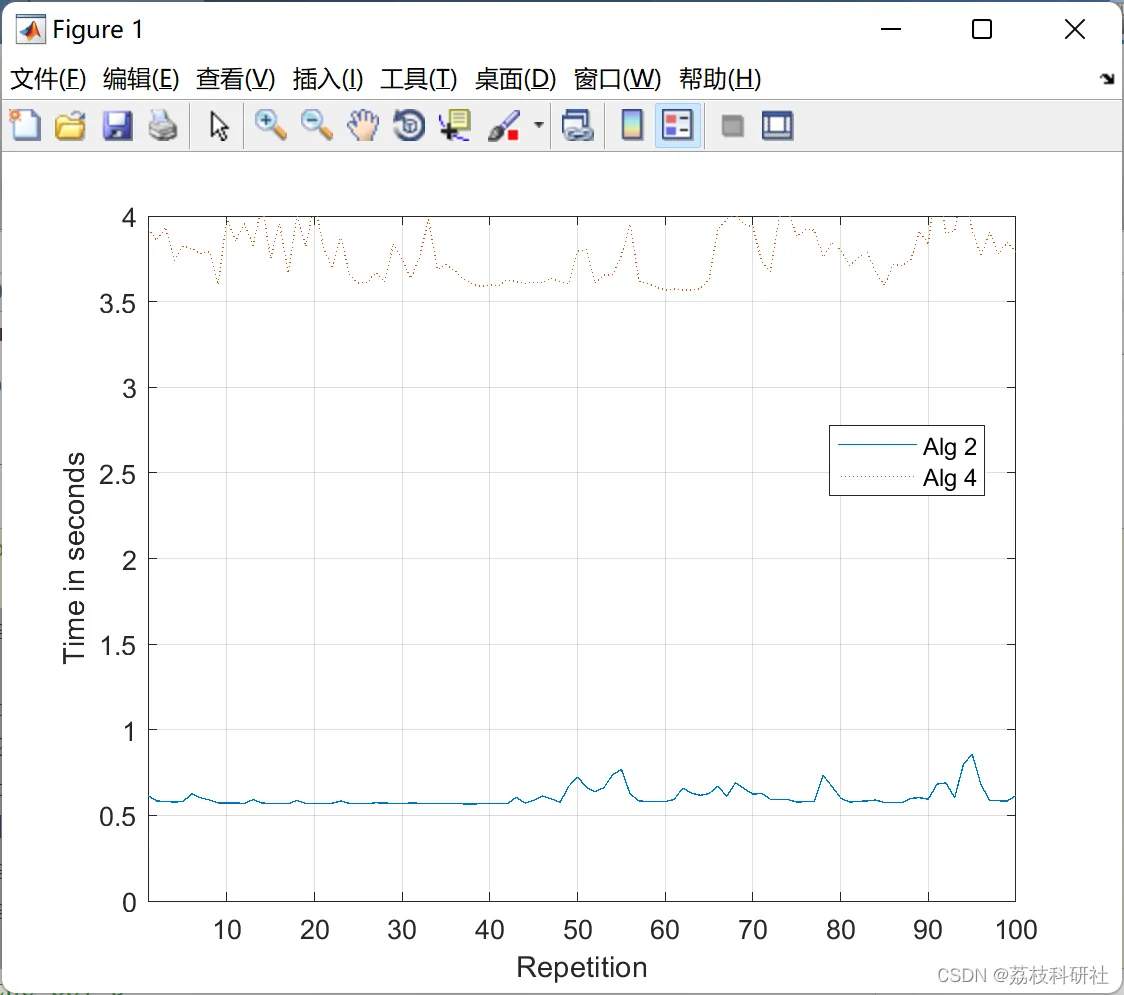
Task: Click the Alg 4 legend entry
Action: pyautogui.click(x=908, y=477)
